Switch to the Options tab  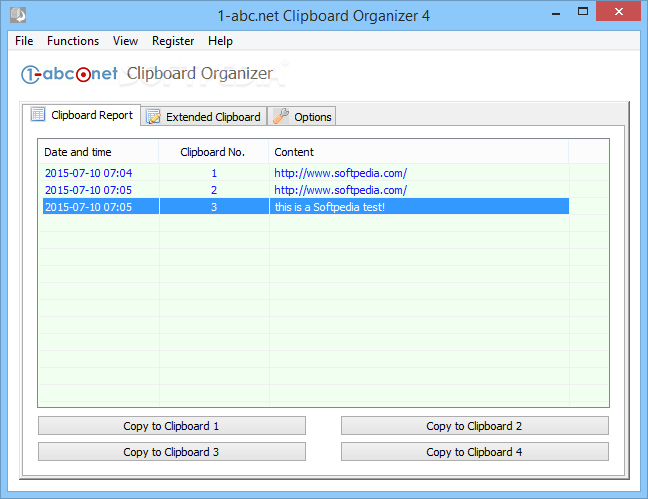click(302, 117)
